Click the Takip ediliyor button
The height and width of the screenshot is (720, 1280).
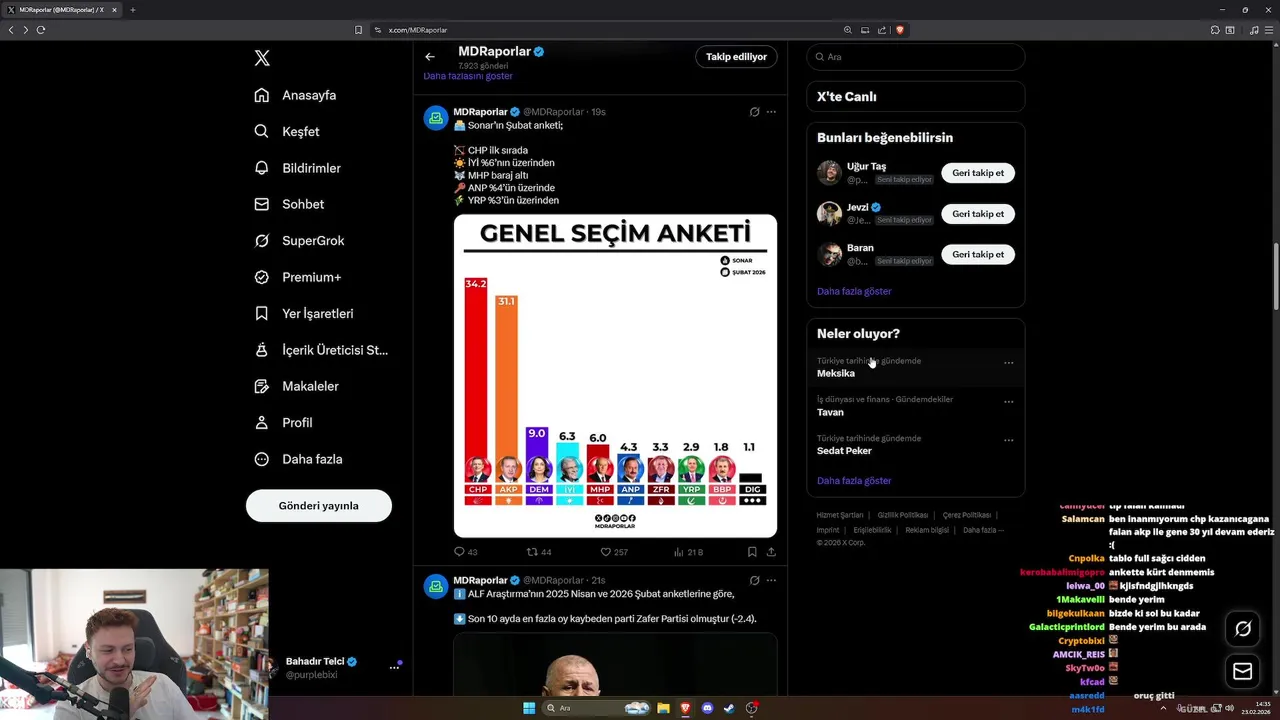click(736, 57)
